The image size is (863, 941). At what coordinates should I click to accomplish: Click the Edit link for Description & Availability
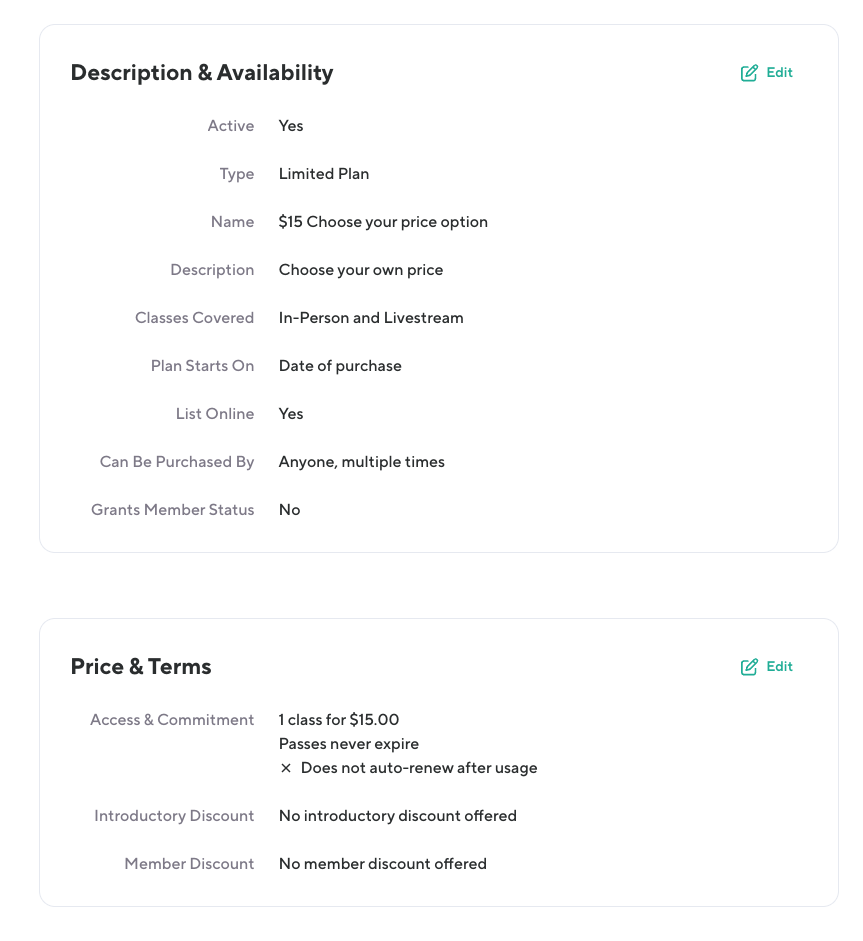point(779,73)
